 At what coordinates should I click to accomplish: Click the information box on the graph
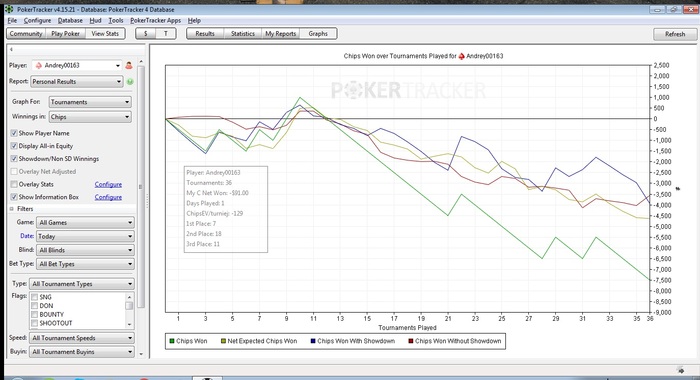[x=226, y=209]
